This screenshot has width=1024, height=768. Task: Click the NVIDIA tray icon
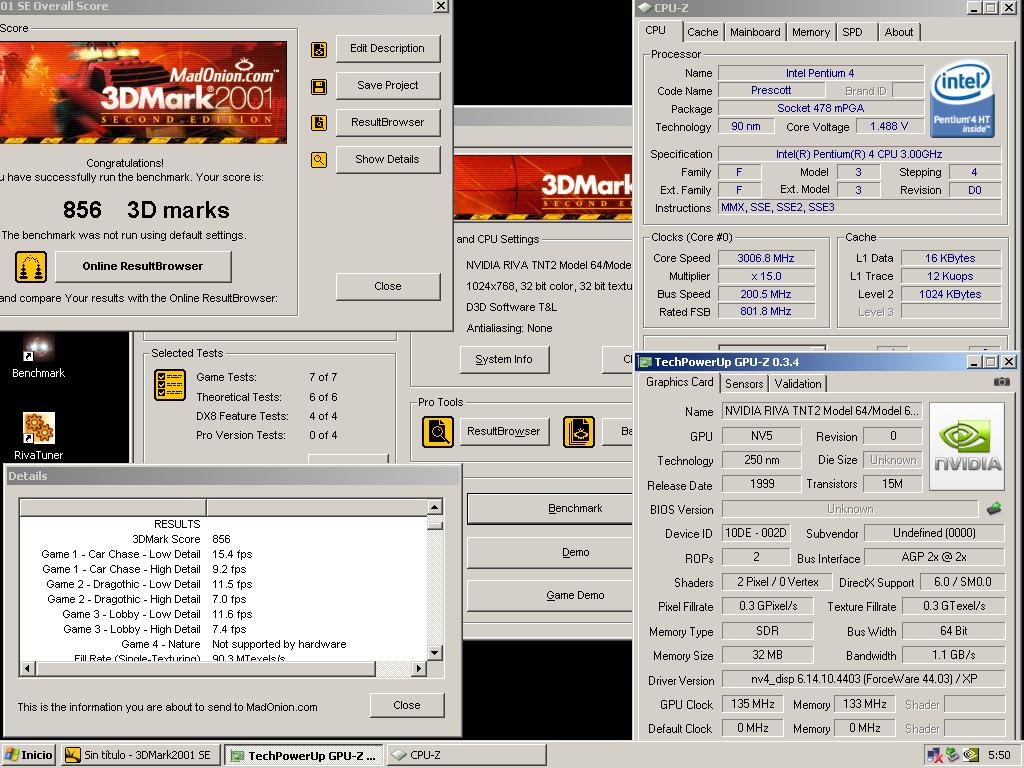coord(971,755)
